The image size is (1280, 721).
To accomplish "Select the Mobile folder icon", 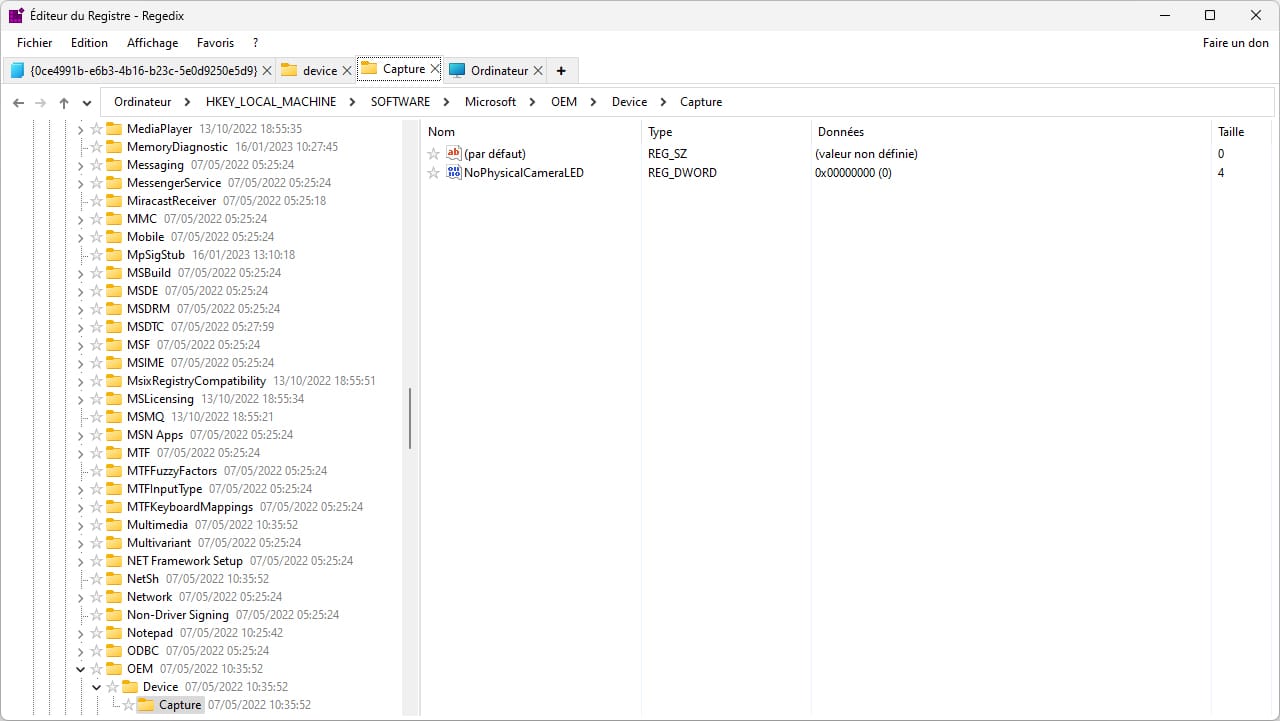I will pyautogui.click(x=114, y=237).
